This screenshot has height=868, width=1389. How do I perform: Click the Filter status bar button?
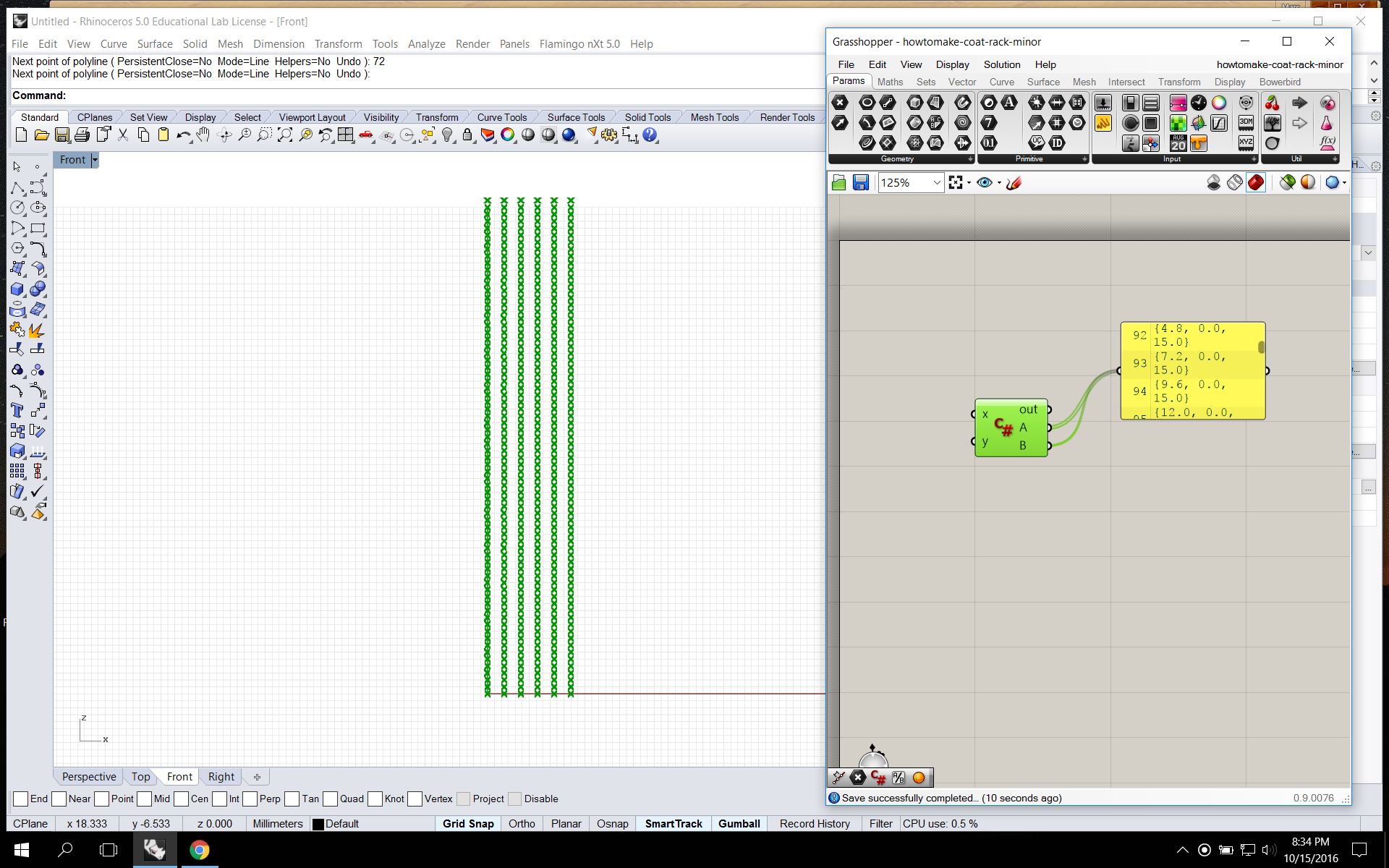(x=880, y=823)
